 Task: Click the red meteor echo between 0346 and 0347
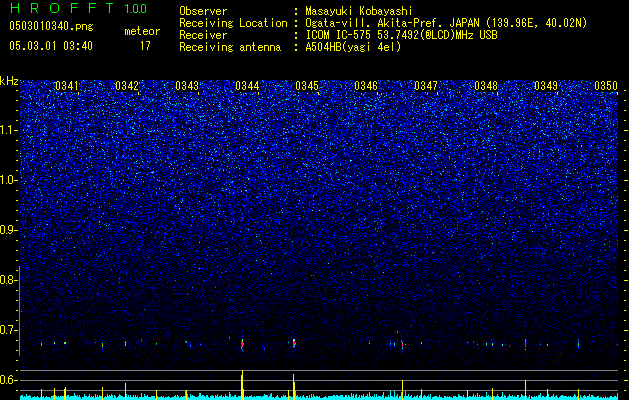click(x=402, y=345)
